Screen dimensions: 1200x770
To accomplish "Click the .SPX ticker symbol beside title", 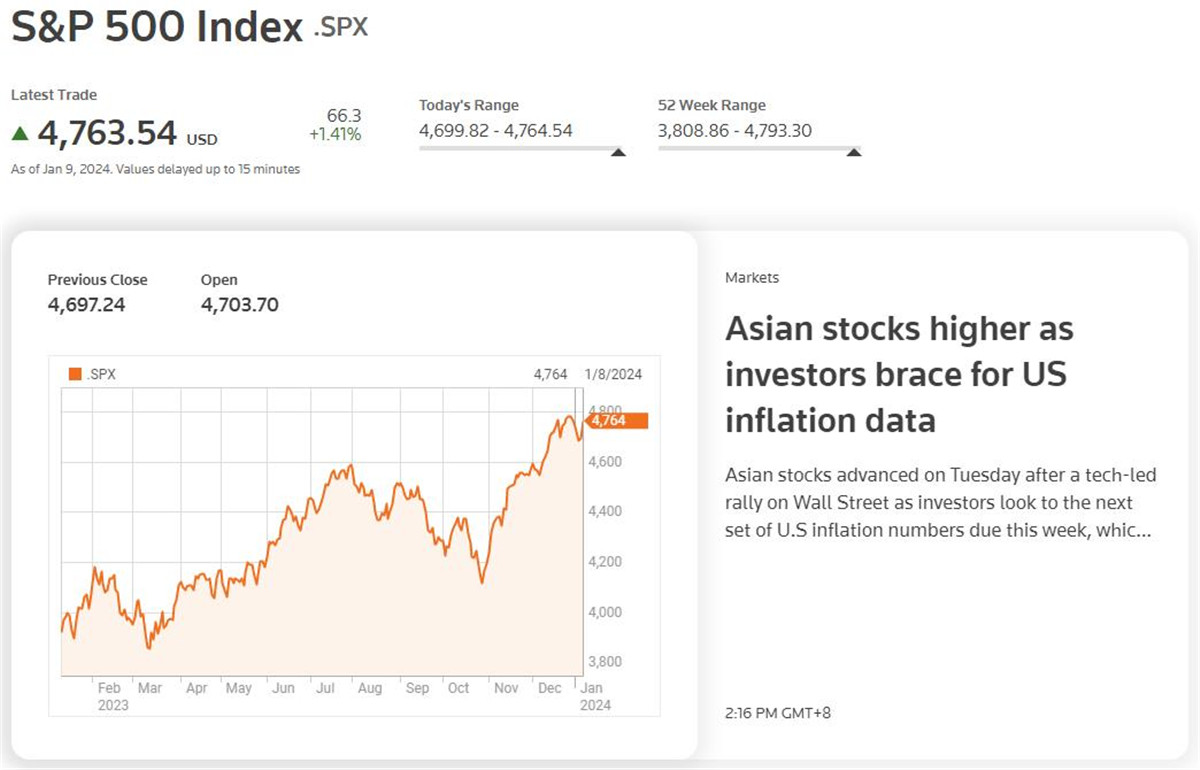I will pyautogui.click(x=341, y=27).
